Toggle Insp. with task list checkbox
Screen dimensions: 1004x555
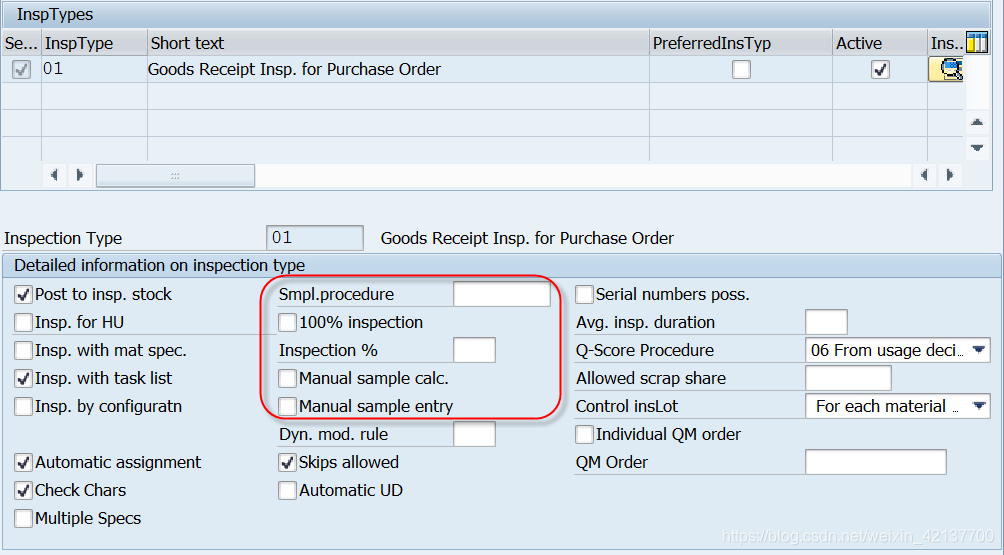(x=23, y=378)
